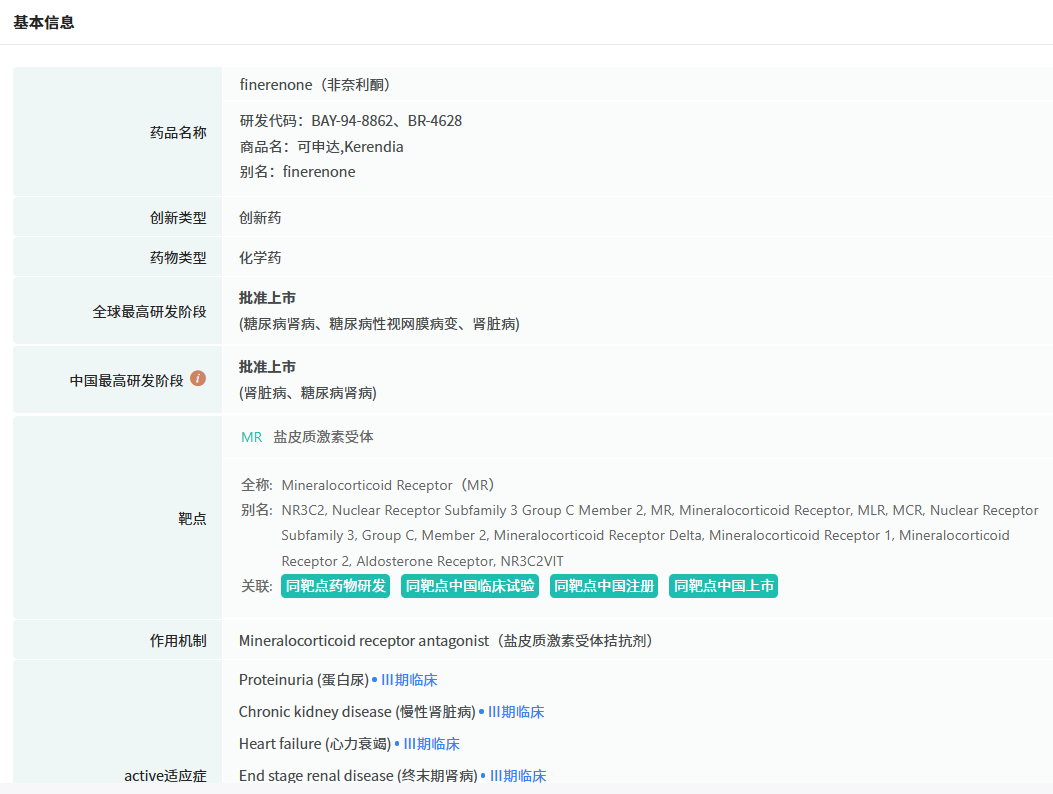
Task: Click the Proteinuria (蛋白尿) indication name
Action: 303,680
